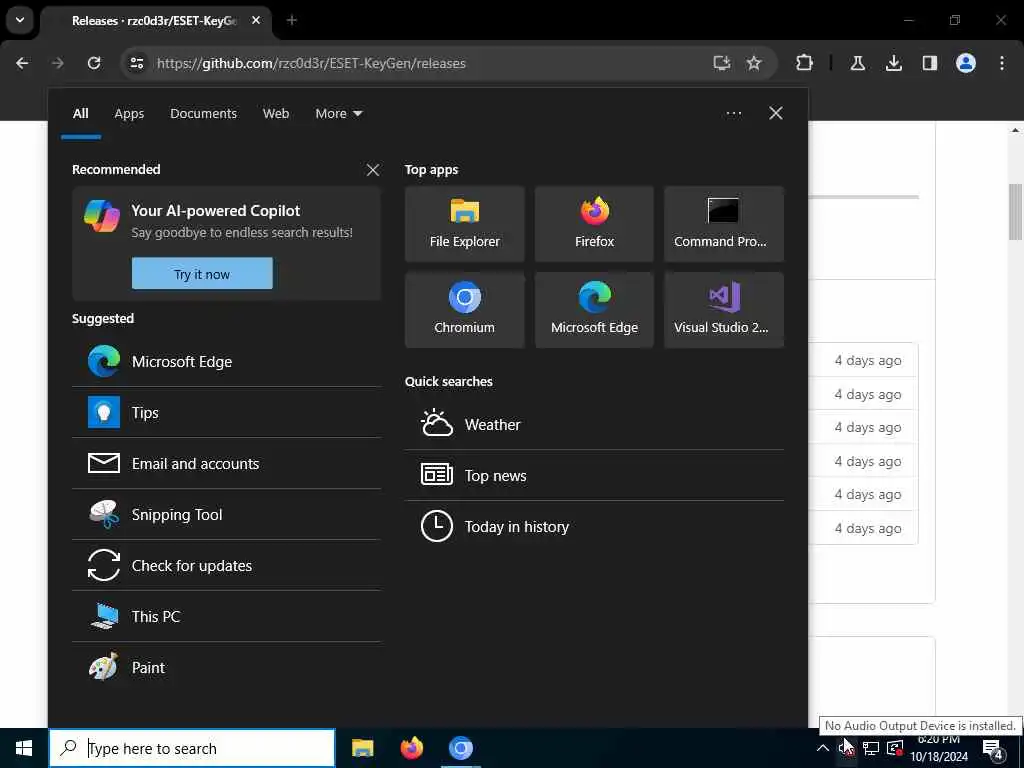Click the github.com address bar URL
The image size is (1024, 768).
click(311, 63)
